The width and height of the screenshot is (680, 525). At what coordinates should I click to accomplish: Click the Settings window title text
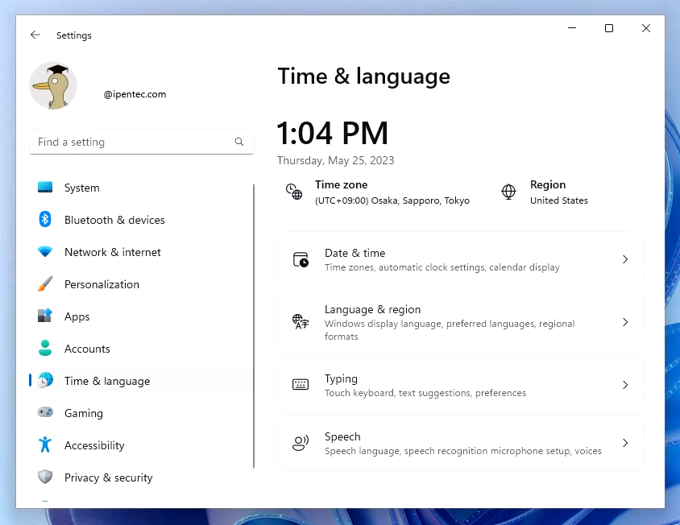click(x=74, y=36)
